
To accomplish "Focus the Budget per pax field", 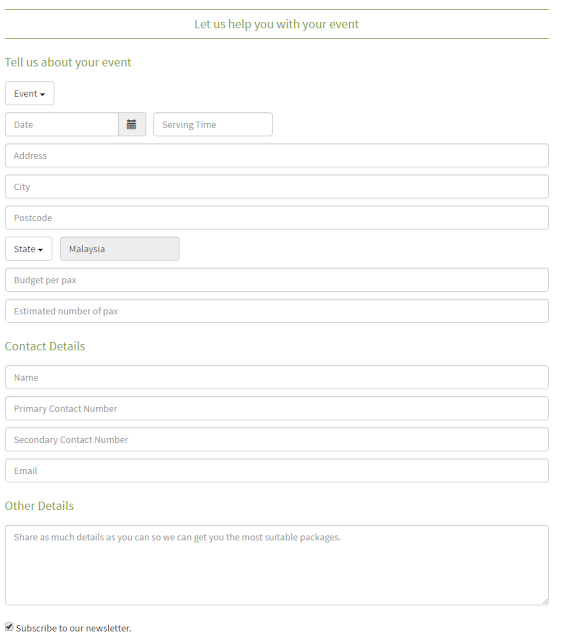I will click(277, 280).
